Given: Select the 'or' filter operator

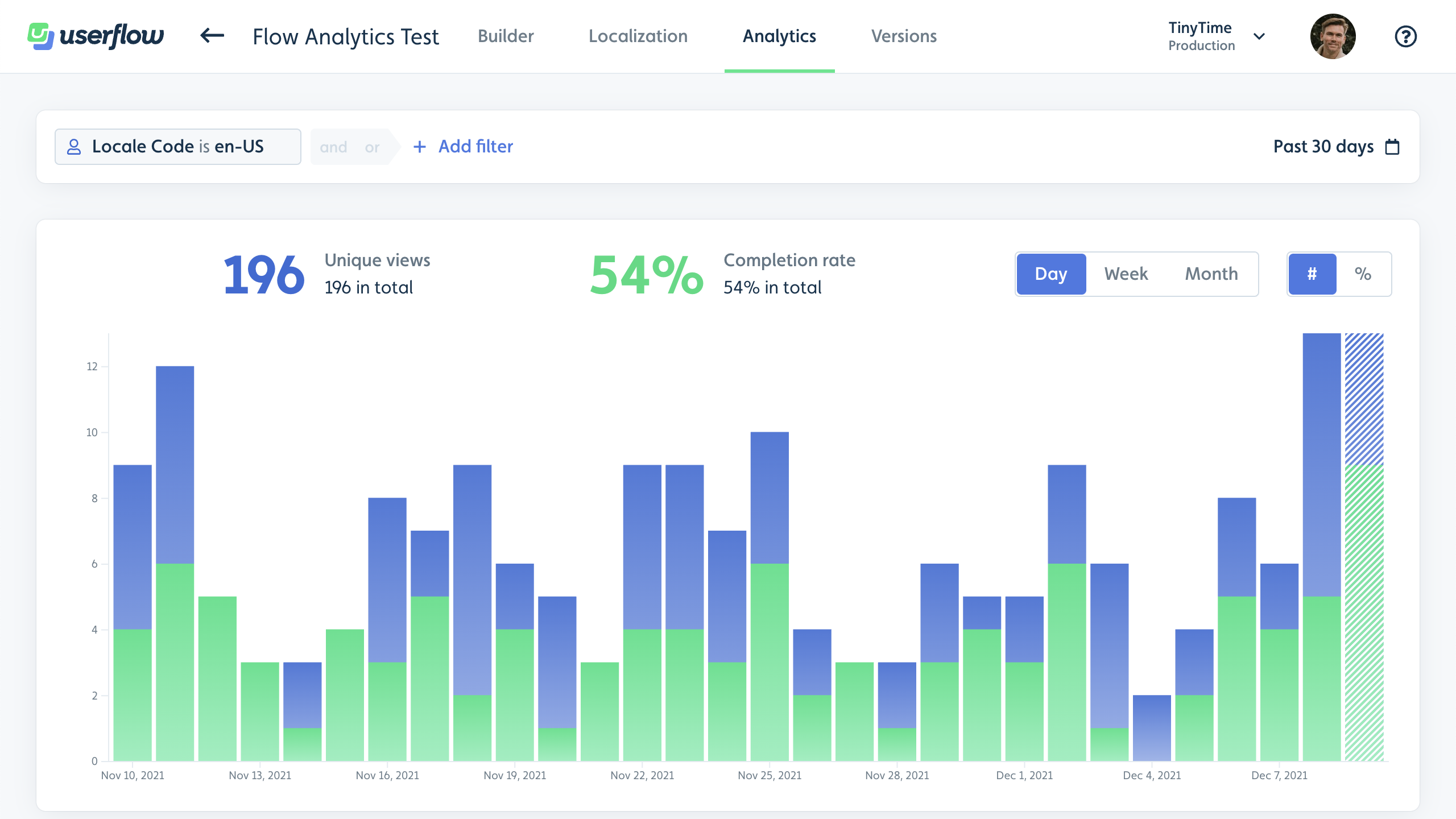Looking at the screenshot, I should point(372,147).
